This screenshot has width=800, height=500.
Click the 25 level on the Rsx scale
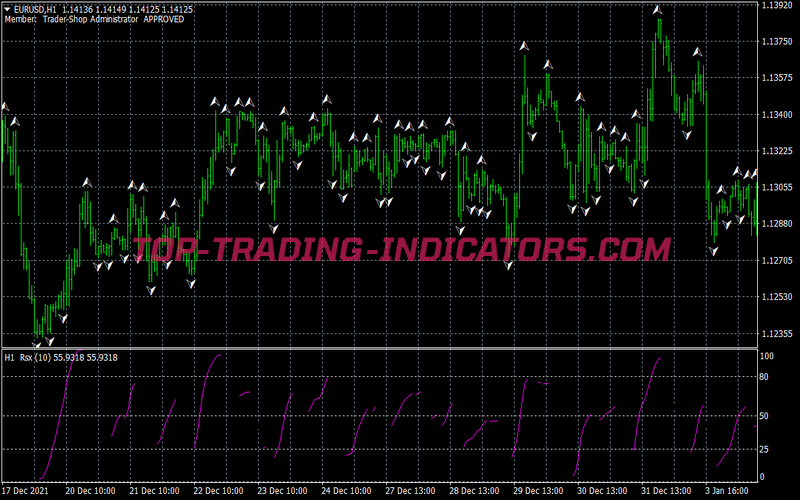tap(764, 449)
